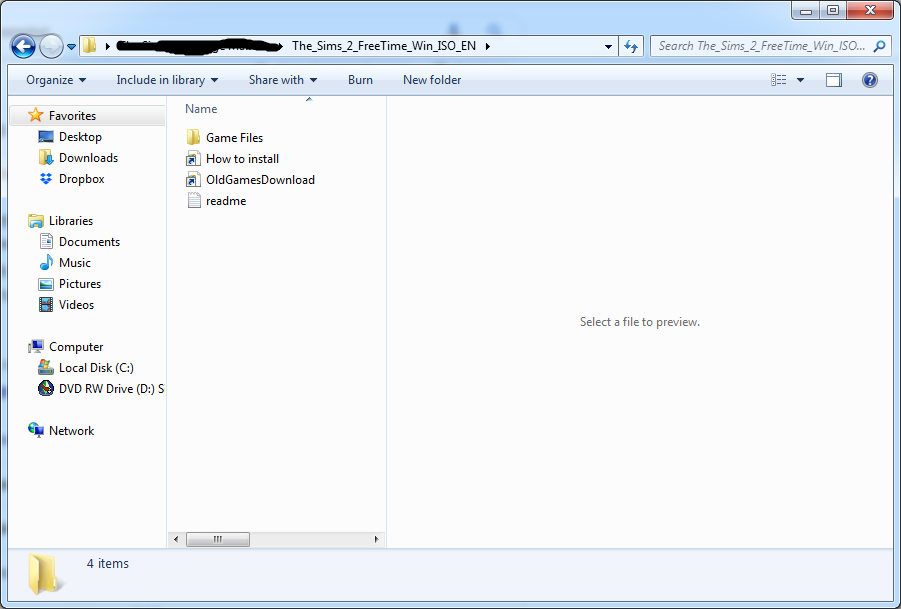
Task: Expand the first breadcrumb arrow after folder icon
Action: (107, 46)
